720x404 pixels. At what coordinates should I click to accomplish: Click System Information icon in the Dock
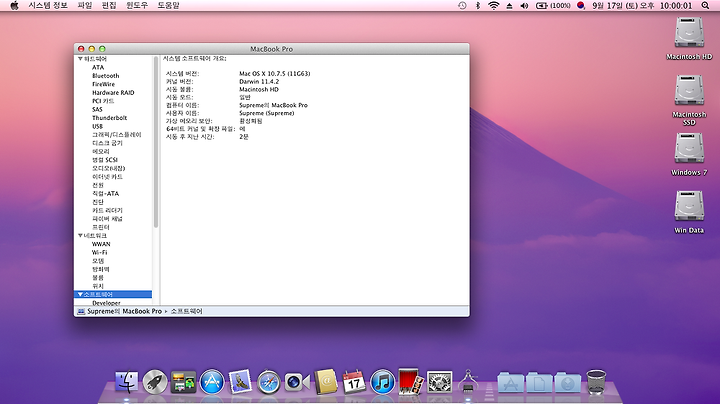click(x=468, y=381)
